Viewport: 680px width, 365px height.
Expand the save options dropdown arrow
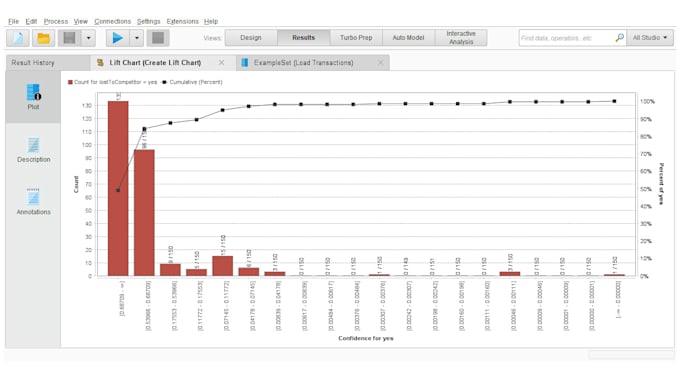coord(88,38)
